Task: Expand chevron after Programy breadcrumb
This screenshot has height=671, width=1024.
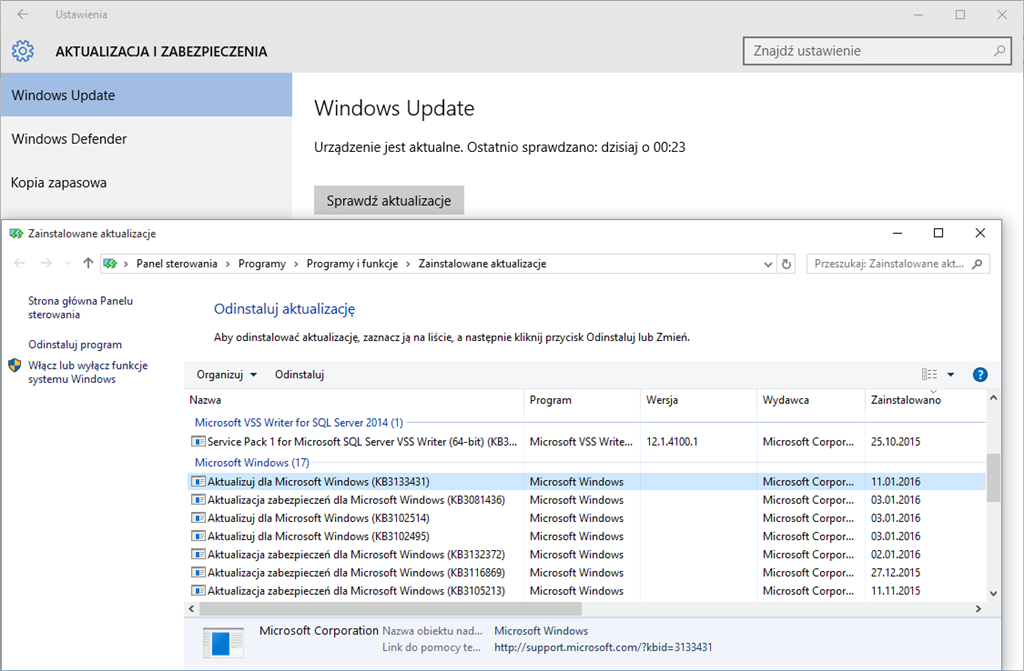Action: tap(296, 264)
